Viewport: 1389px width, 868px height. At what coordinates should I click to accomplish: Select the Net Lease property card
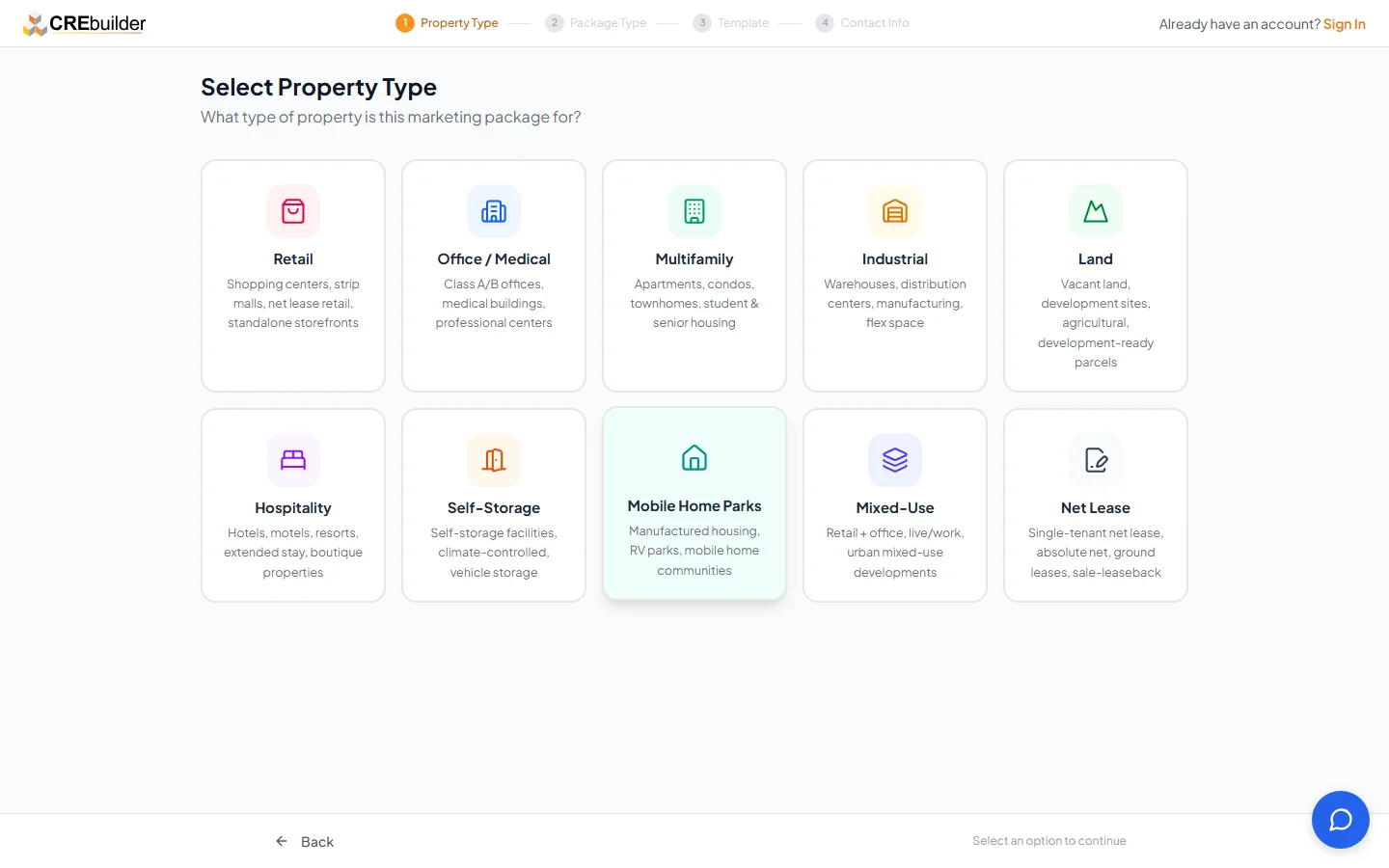[1096, 504]
